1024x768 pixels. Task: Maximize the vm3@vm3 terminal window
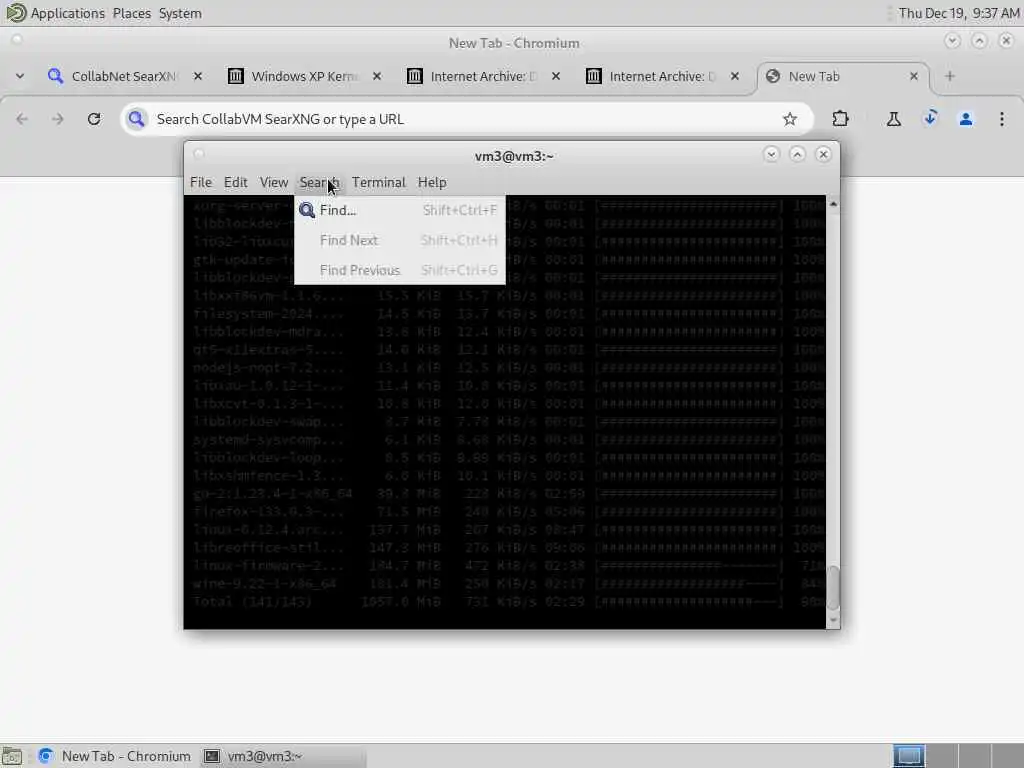tap(797, 154)
